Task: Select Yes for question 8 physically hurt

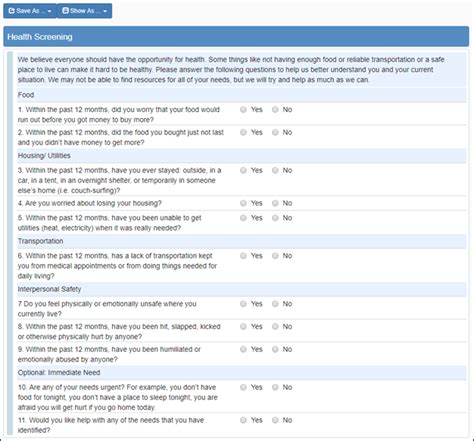Action: 243,326
